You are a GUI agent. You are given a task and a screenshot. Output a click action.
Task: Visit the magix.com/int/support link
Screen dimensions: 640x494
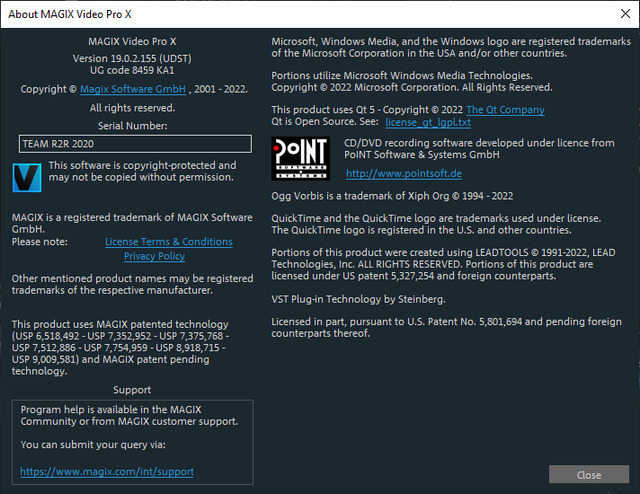click(x=107, y=472)
